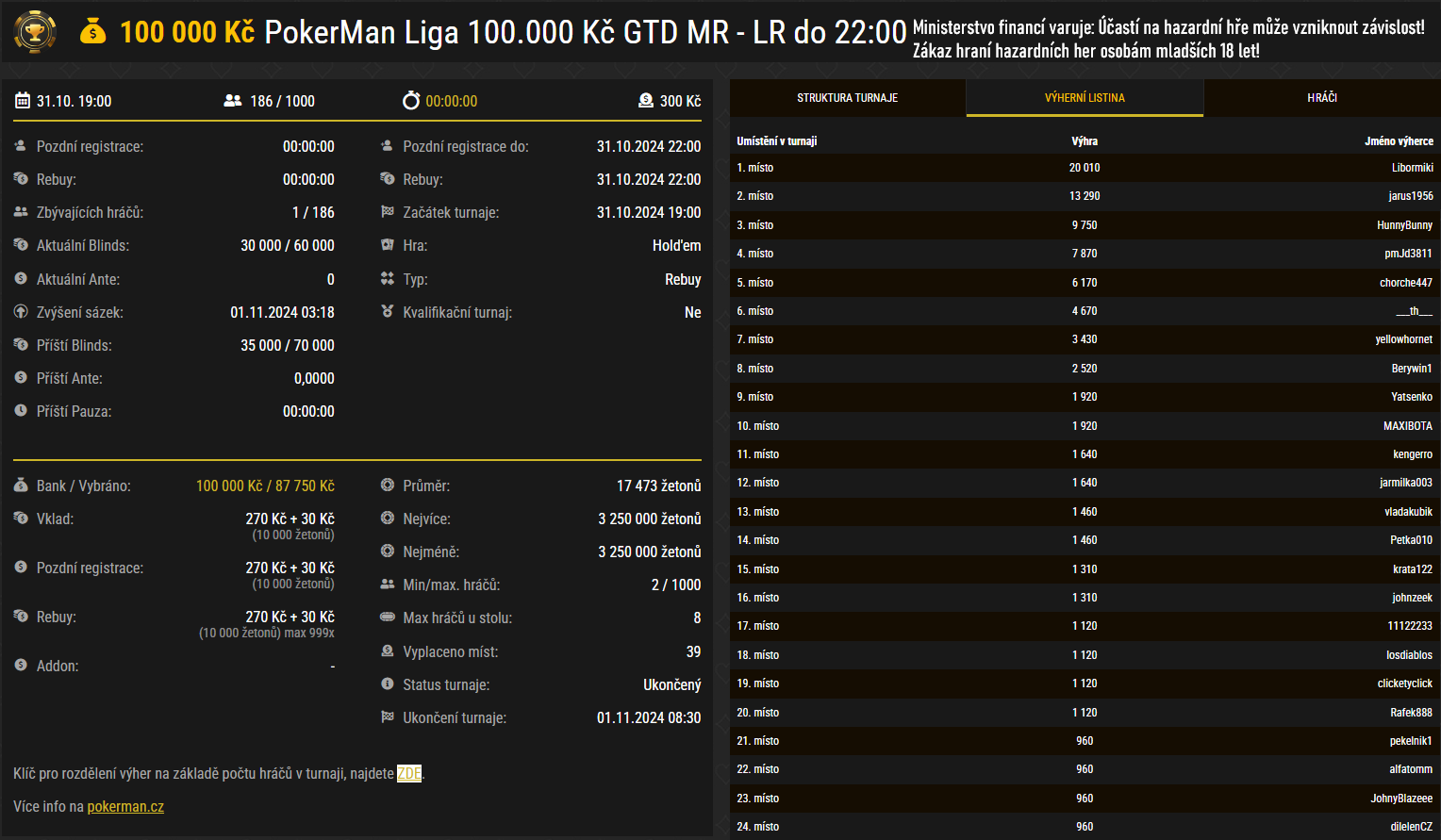
Task: Click the tournament end time 01.11.2024 08:30
Action: [x=649, y=717]
